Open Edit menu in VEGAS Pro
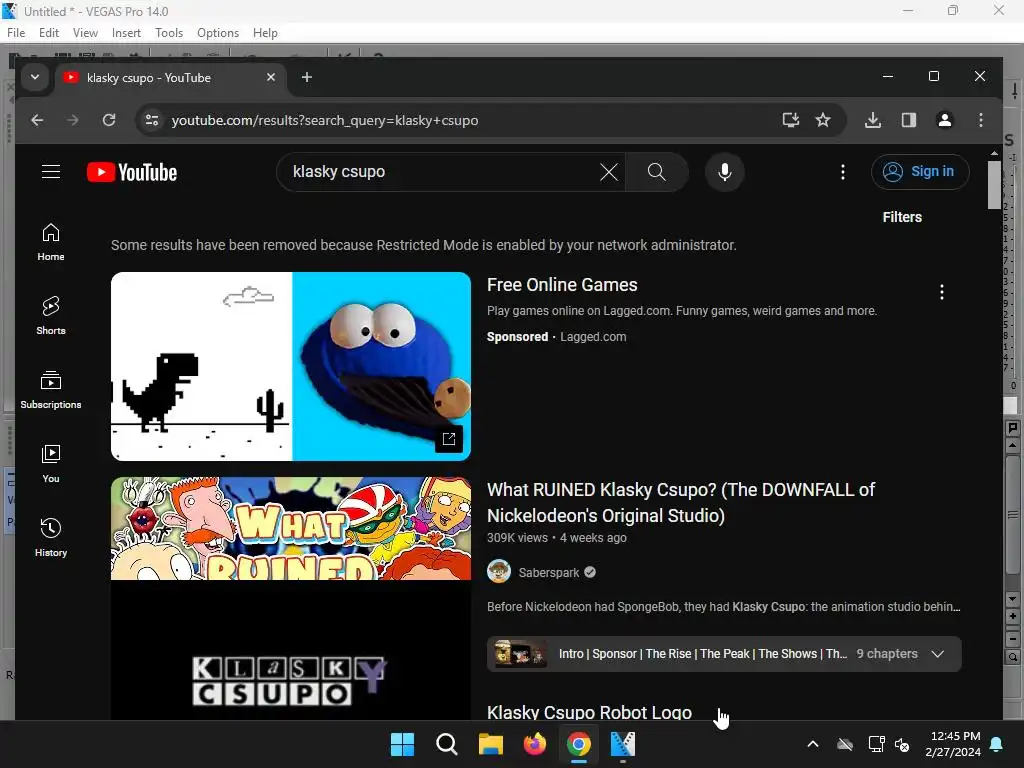The height and width of the screenshot is (768, 1024). click(49, 33)
